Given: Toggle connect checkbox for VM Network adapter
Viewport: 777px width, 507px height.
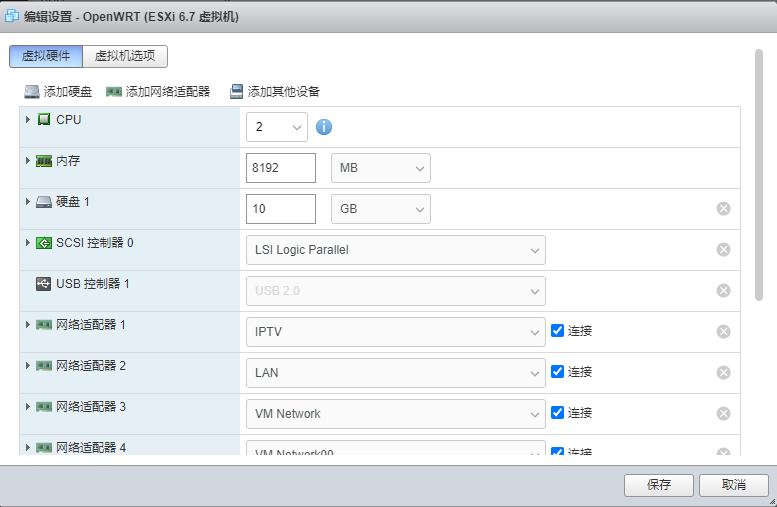Looking at the screenshot, I should pos(557,412).
